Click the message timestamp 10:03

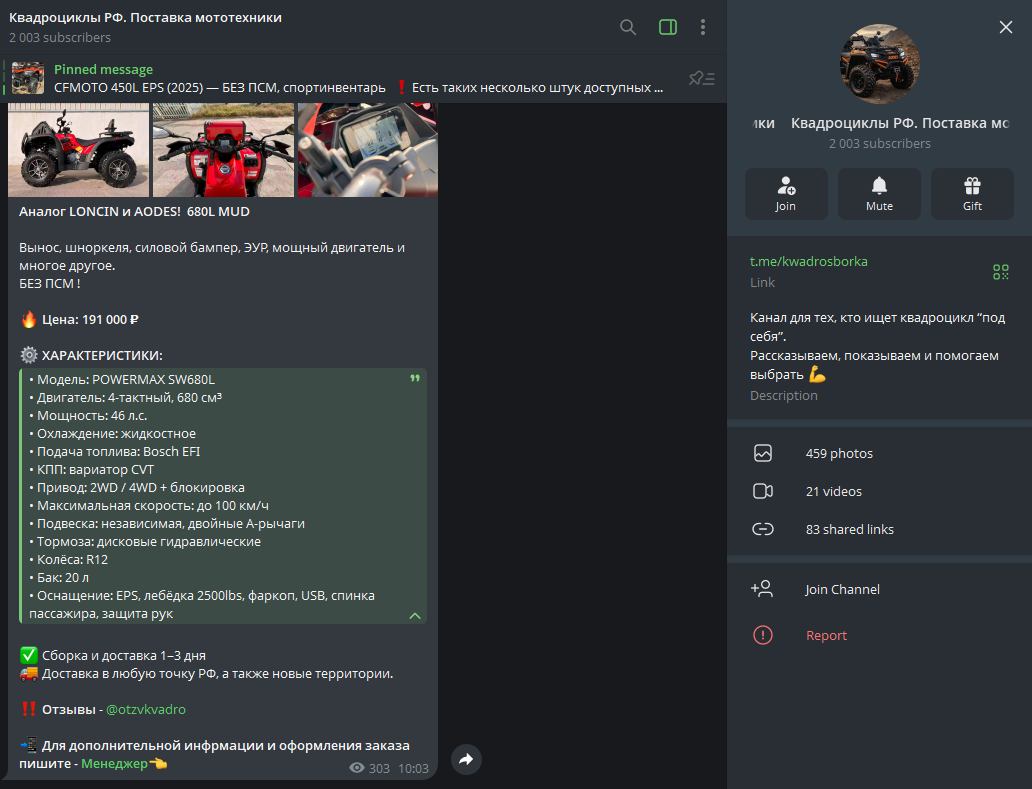413,768
